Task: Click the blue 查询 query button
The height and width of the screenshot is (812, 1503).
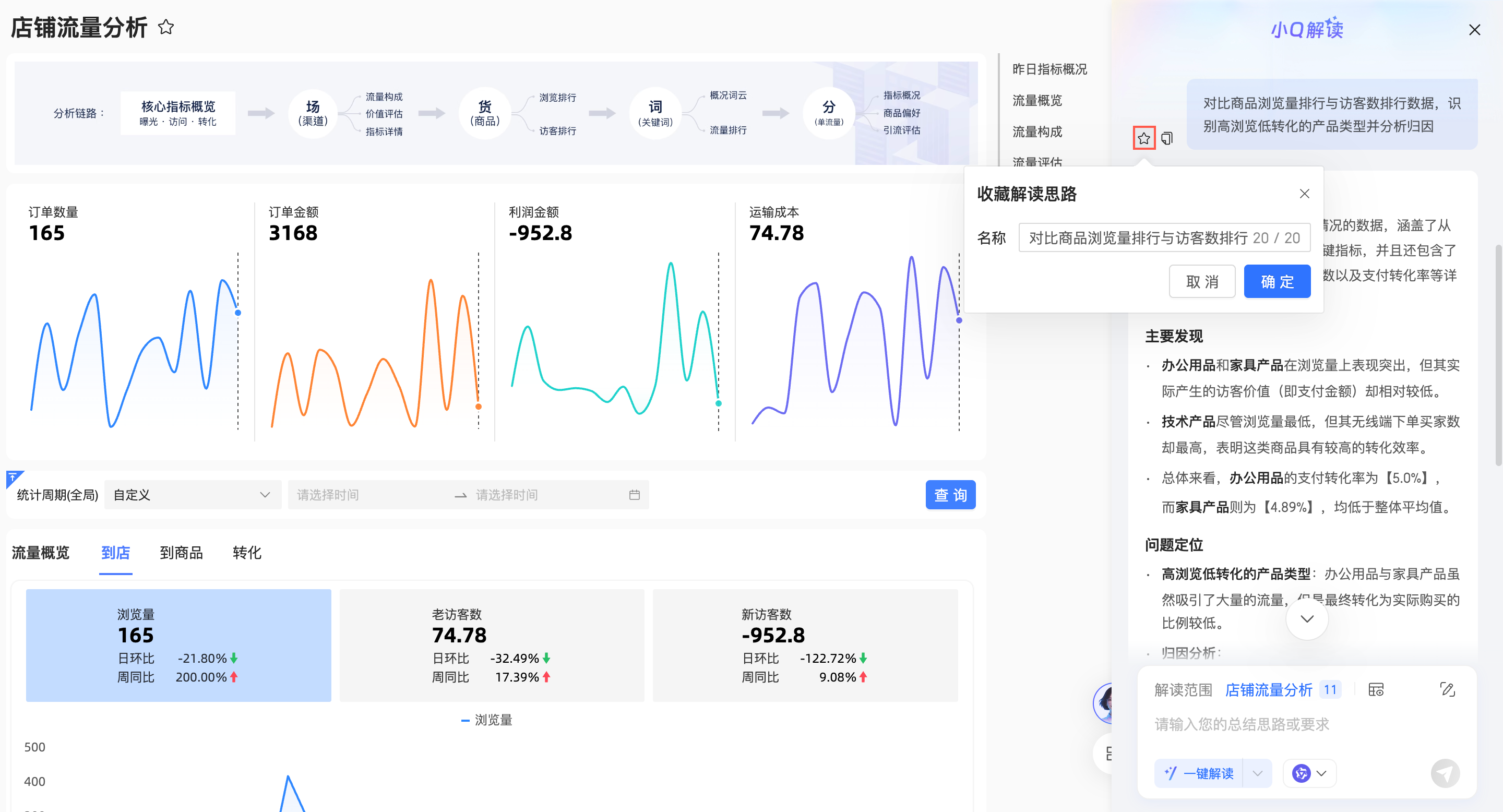Action: point(950,494)
